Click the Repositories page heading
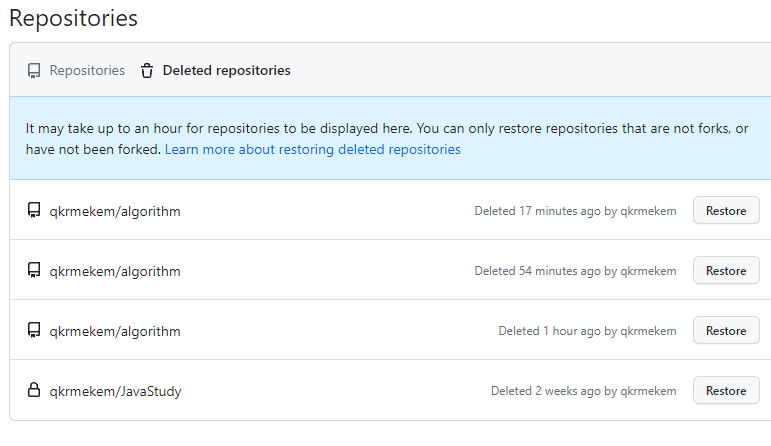Image resolution: width=771 pixels, height=446 pixels. point(73,18)
